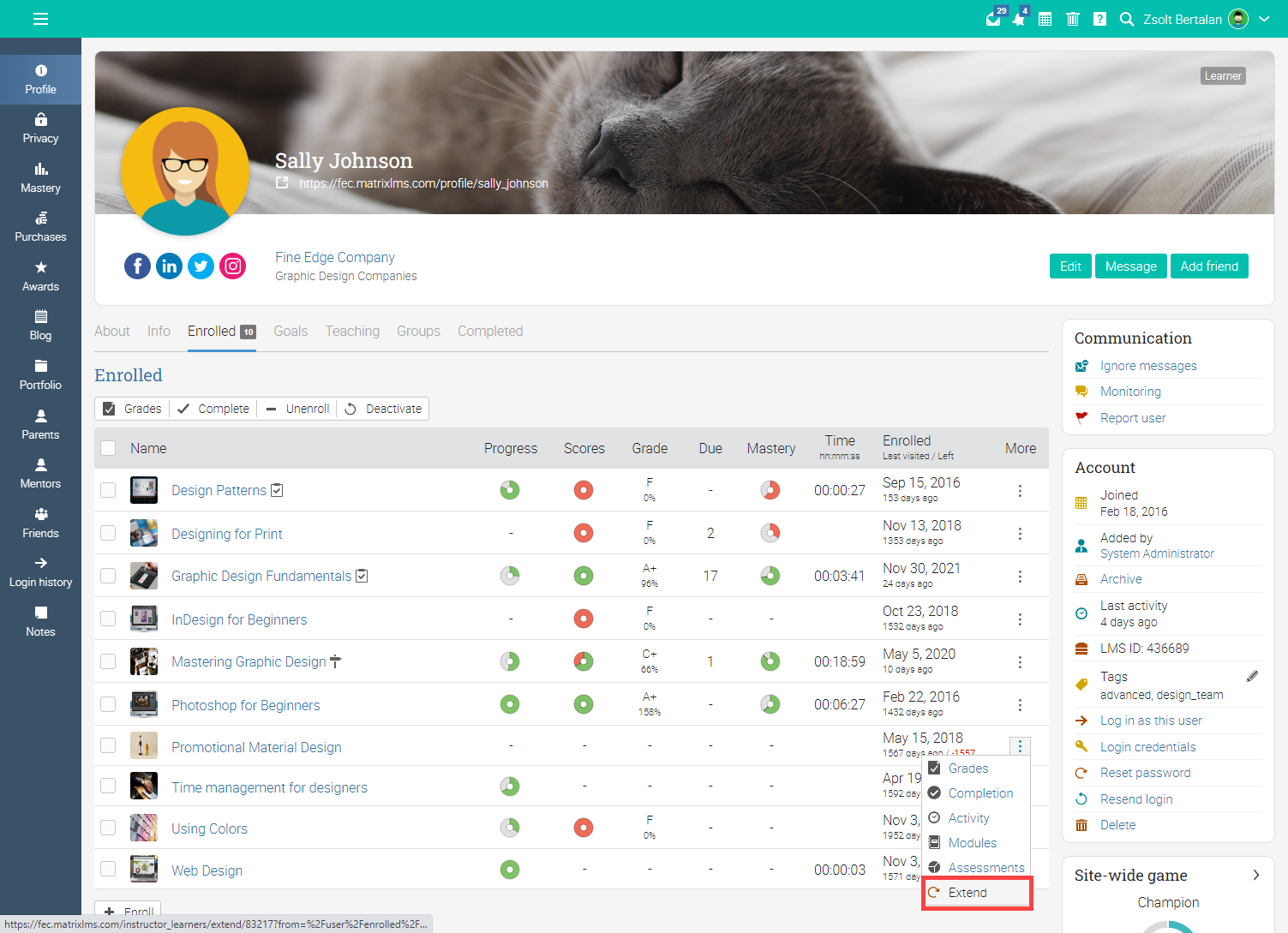Open Friends in the sidebar
This screenshot has width=1288, height=933.
coord(40,523)
